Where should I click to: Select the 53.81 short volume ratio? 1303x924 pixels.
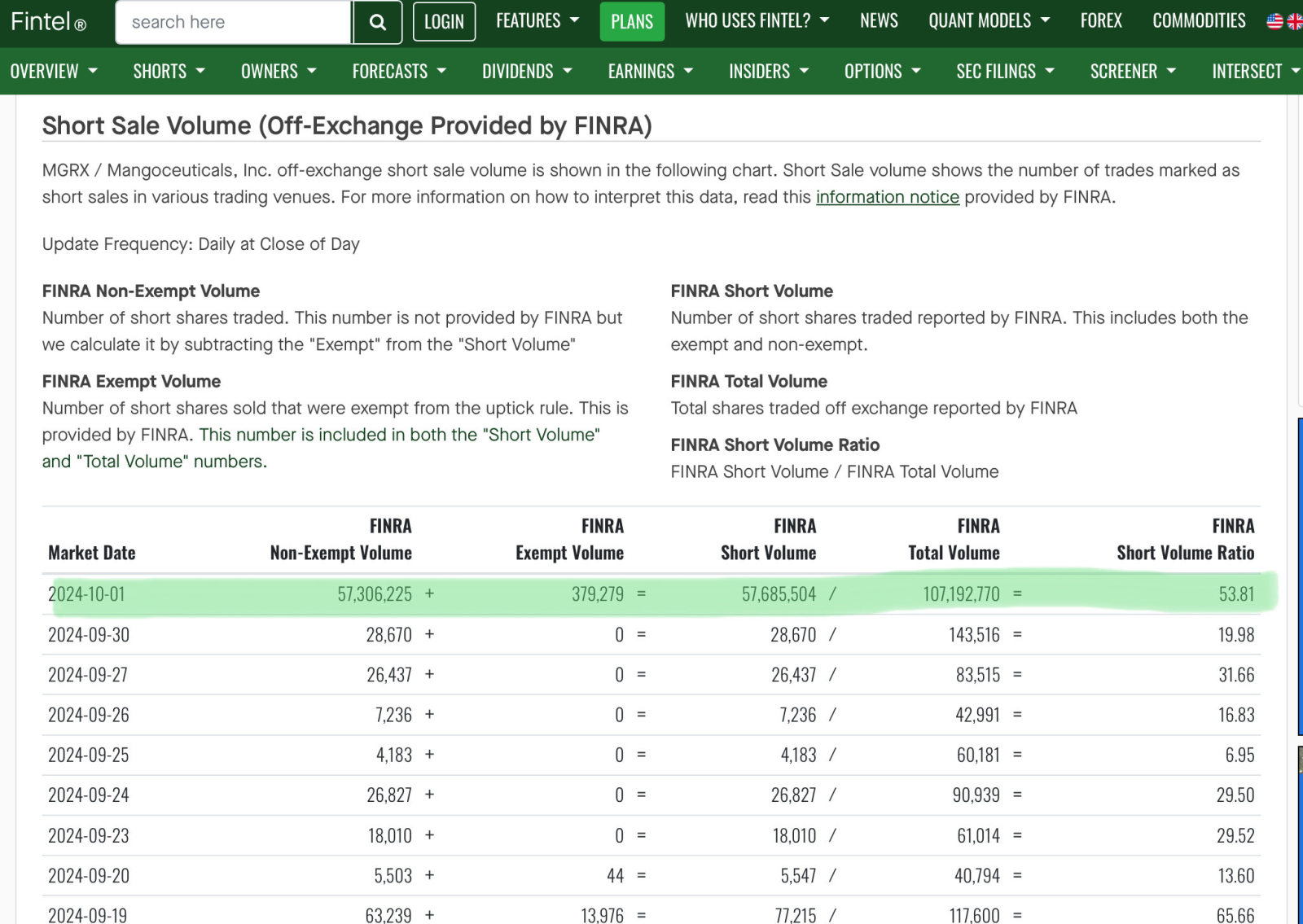1236,593
